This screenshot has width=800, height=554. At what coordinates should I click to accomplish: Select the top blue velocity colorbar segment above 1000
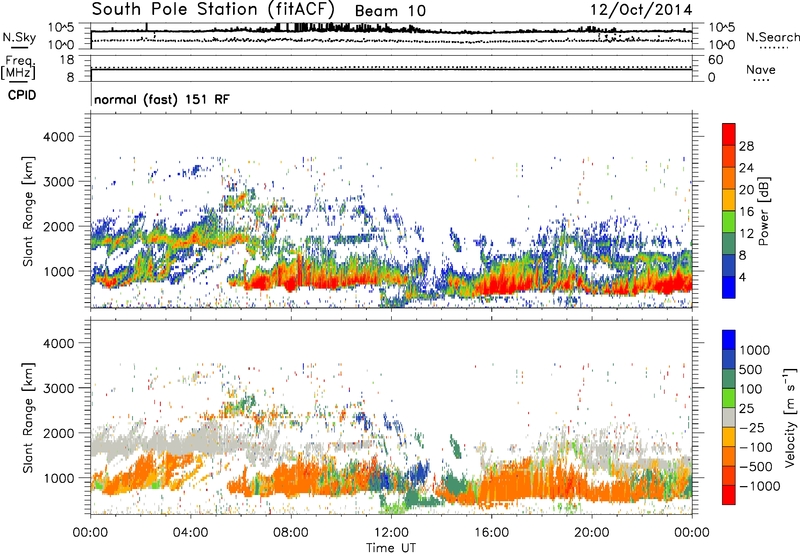coord(729,340)
